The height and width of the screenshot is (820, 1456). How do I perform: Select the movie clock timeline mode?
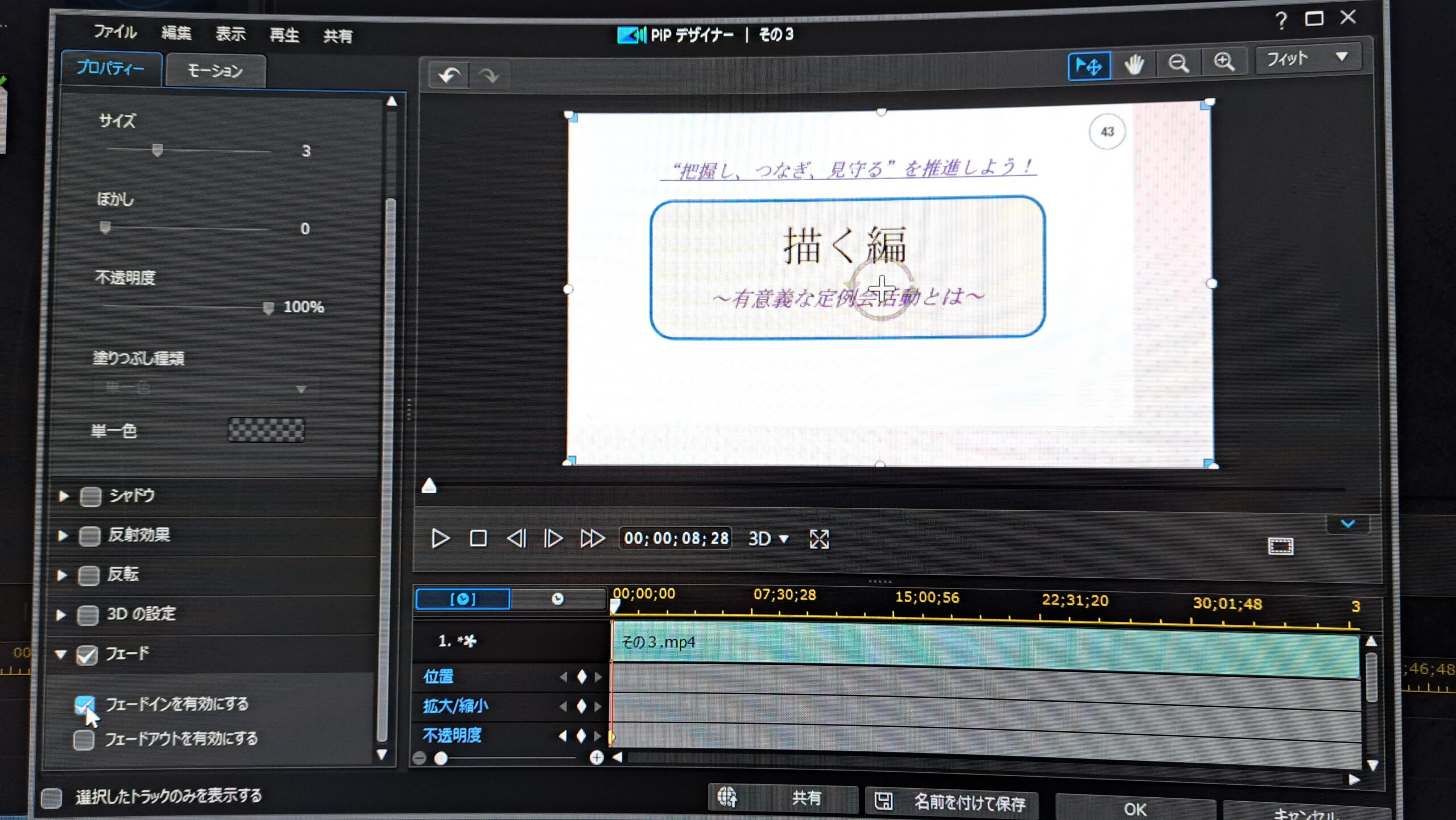[x=557, y=599]
